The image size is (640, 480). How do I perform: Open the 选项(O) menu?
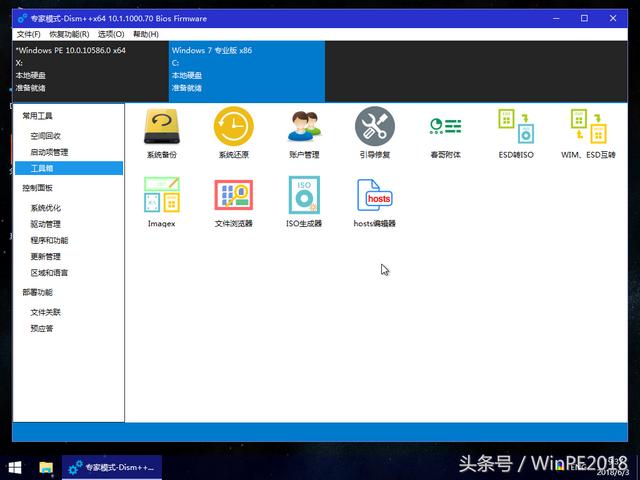tap(111, 34)
